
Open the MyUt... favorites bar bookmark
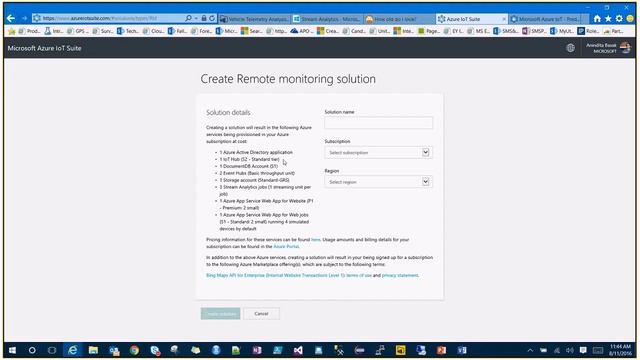point(562,31)
